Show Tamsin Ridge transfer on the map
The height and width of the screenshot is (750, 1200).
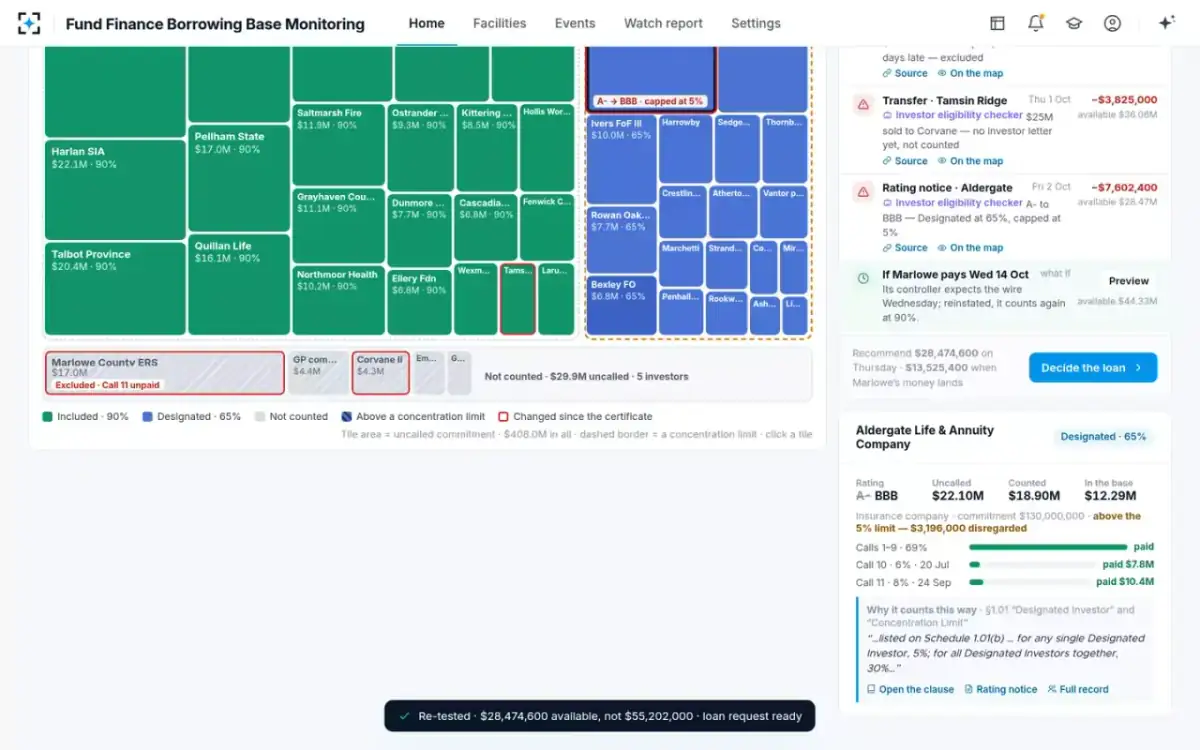tap(970, 161)
